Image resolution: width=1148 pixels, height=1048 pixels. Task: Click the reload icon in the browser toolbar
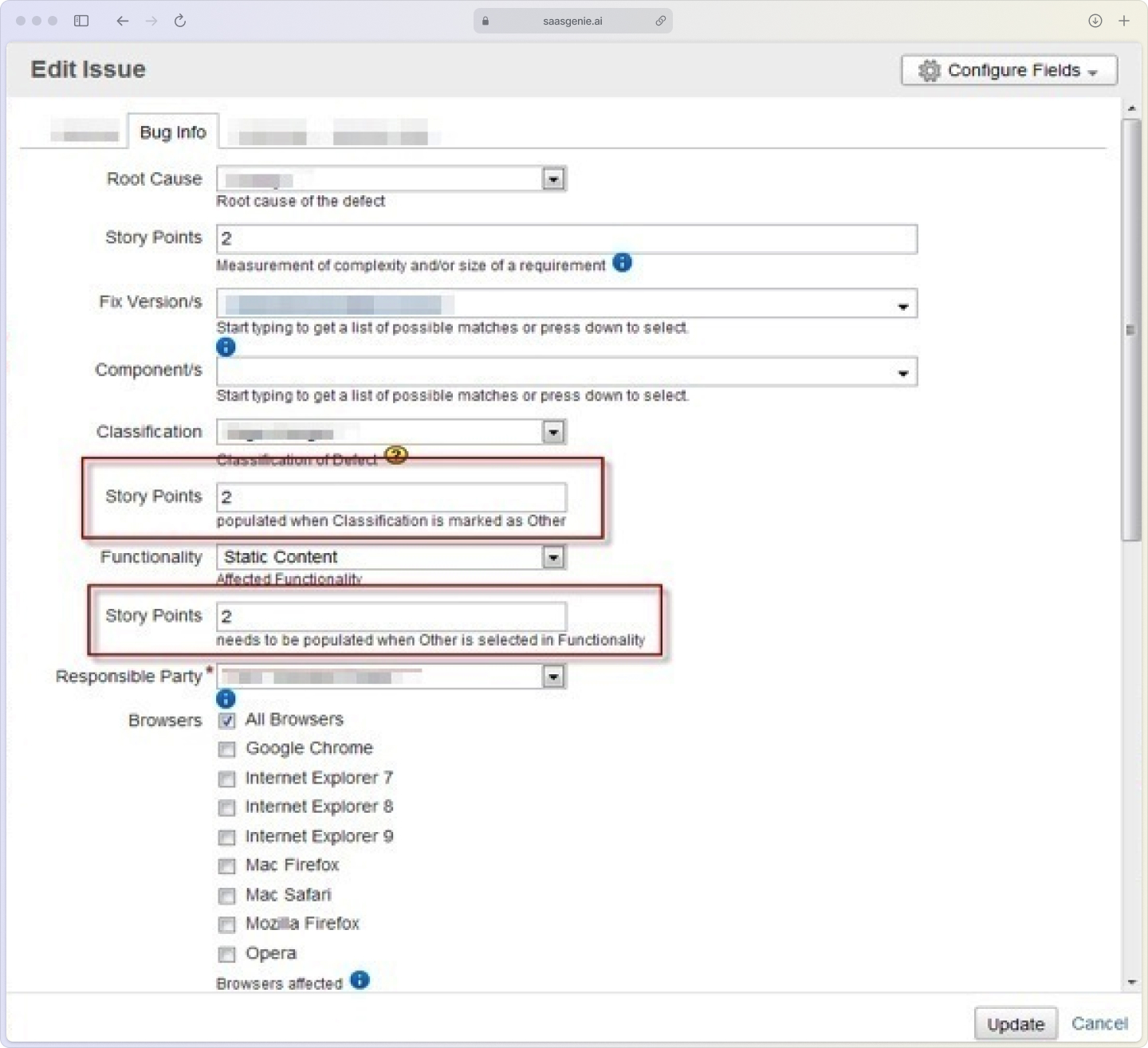pos(179,21)
